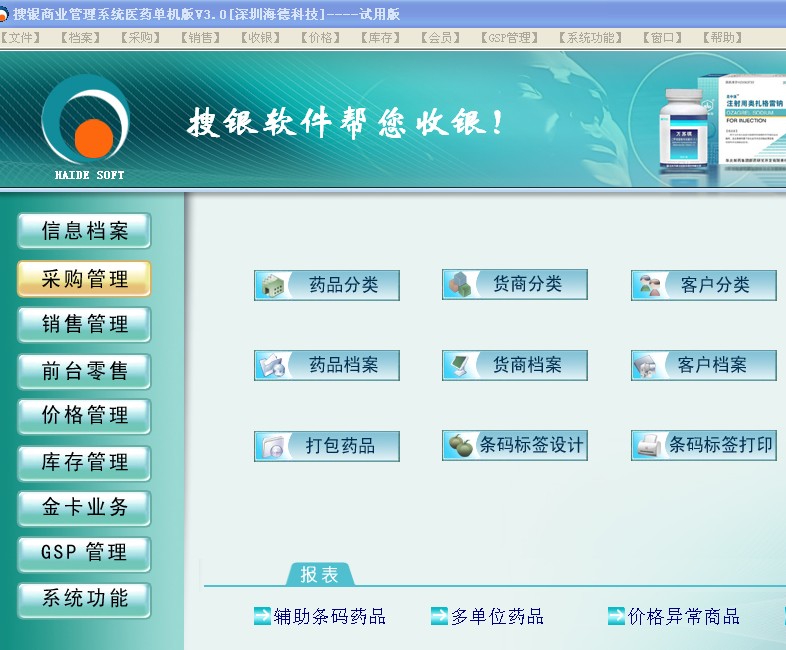Open the 帮助 menu

click(722, 38)
